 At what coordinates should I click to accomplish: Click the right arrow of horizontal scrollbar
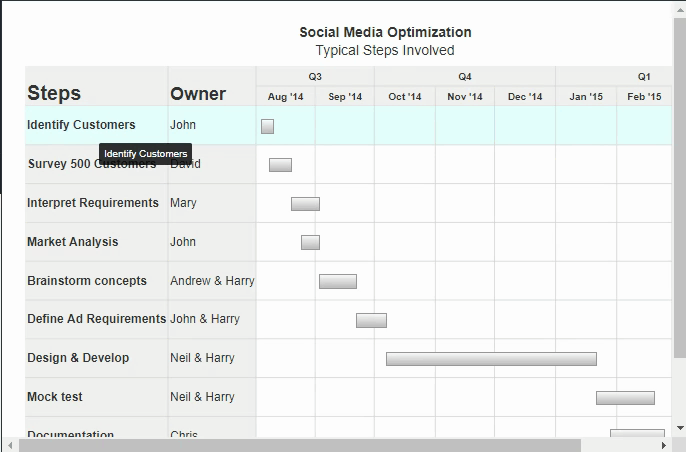[664, 445]
